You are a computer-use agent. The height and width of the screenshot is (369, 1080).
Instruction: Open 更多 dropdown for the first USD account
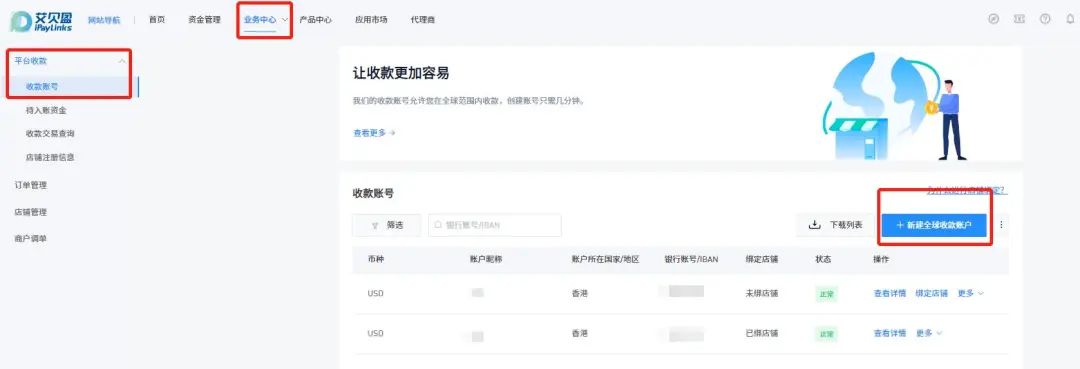[970, 293]
